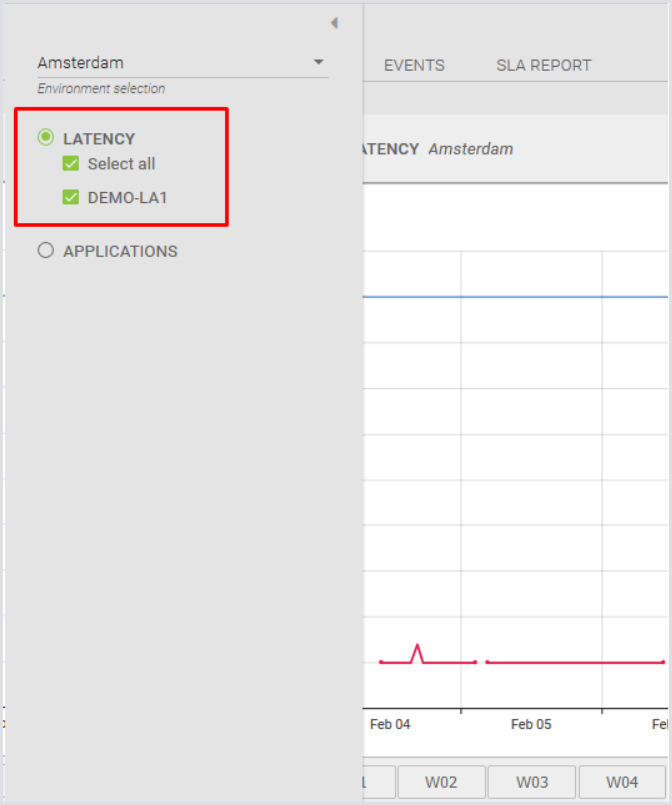Choose the W02 week button
The image size is (672, 805).
(x=441, y=782)
